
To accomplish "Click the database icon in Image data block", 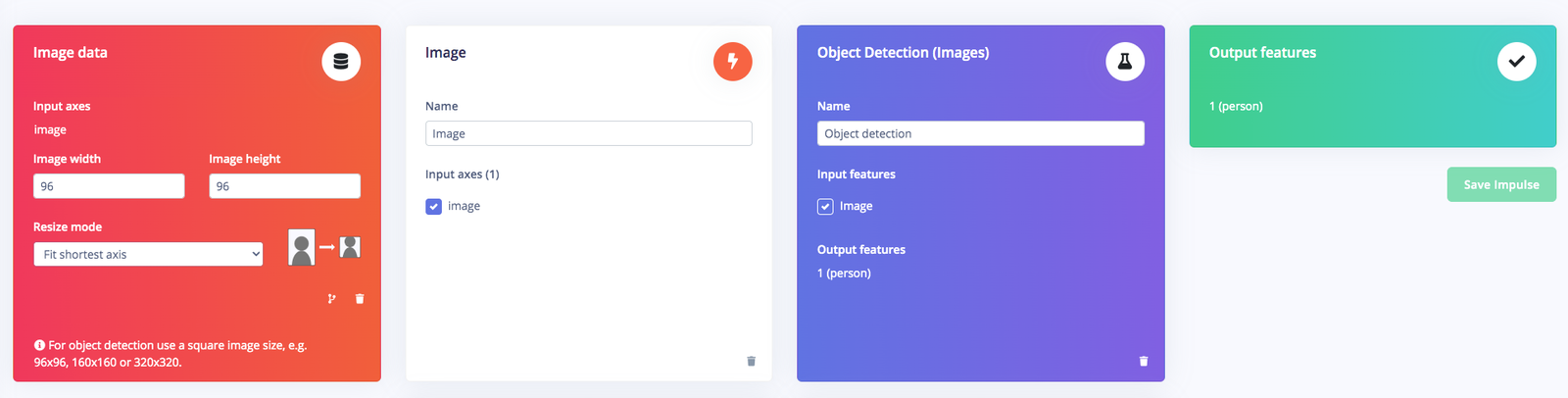I will click(341, 62).
